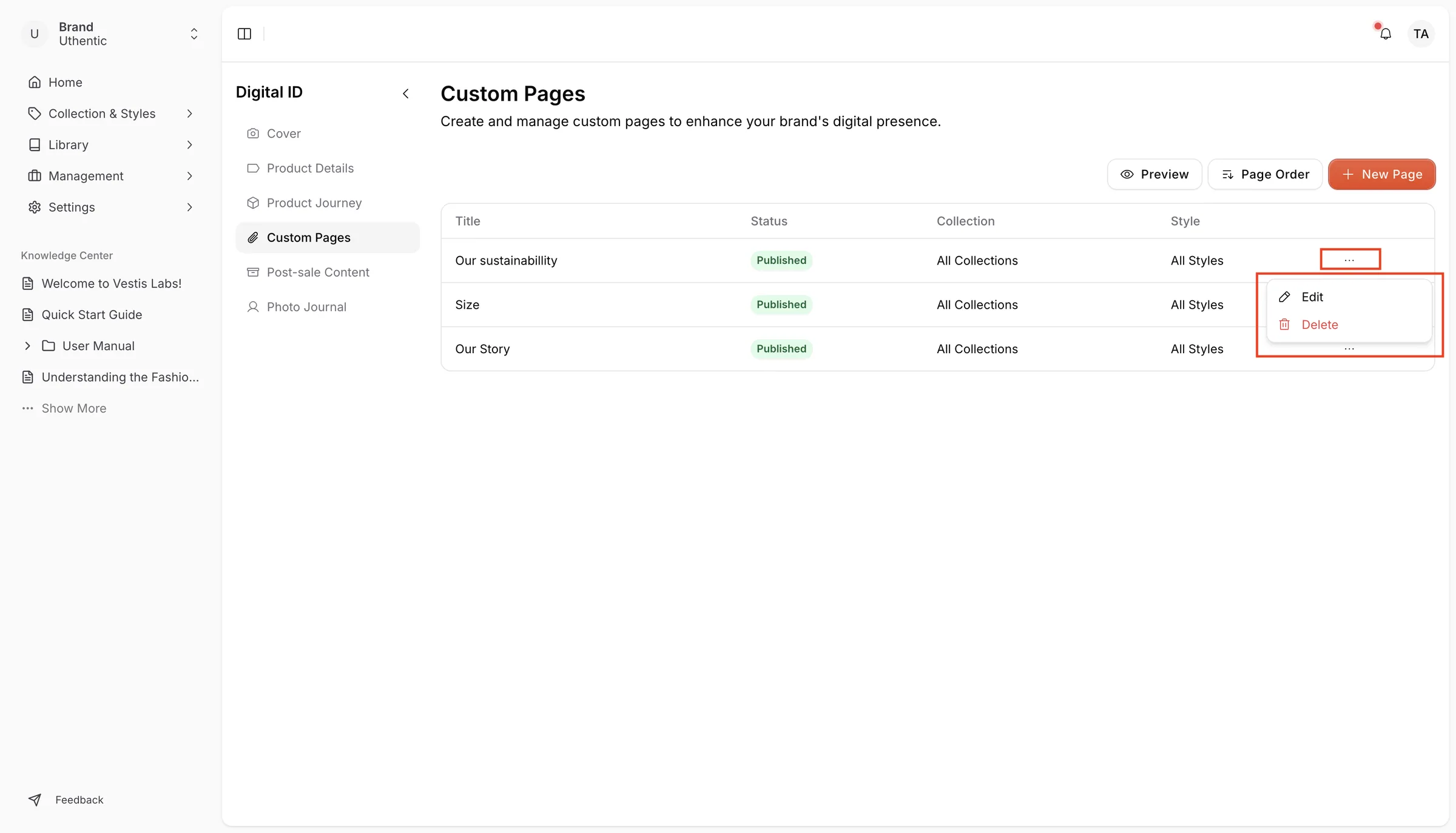Click the Product Details tag icon
1456x833 pixels.
point(253,168)
